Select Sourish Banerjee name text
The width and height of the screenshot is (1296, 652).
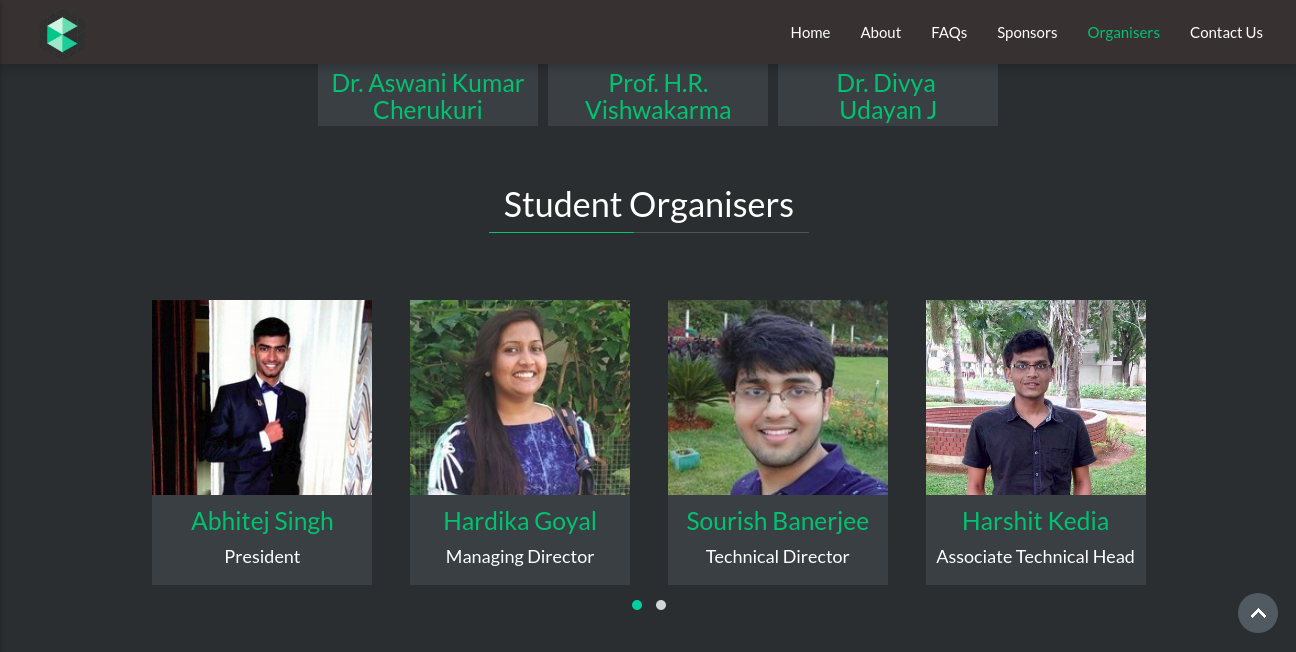(x=778, y=521)
